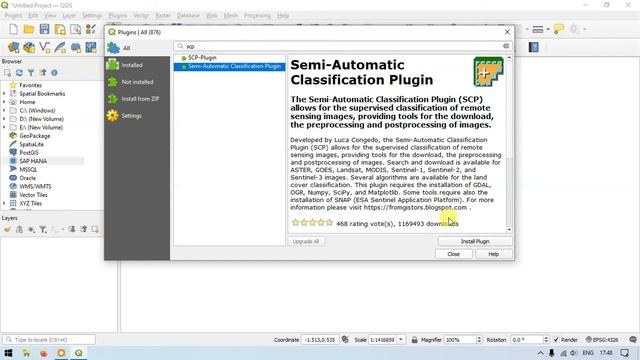Select Semi-Automatic Classification Plugin list entry
The height and width of the screenshot is (360, 640).
point(229,67)
